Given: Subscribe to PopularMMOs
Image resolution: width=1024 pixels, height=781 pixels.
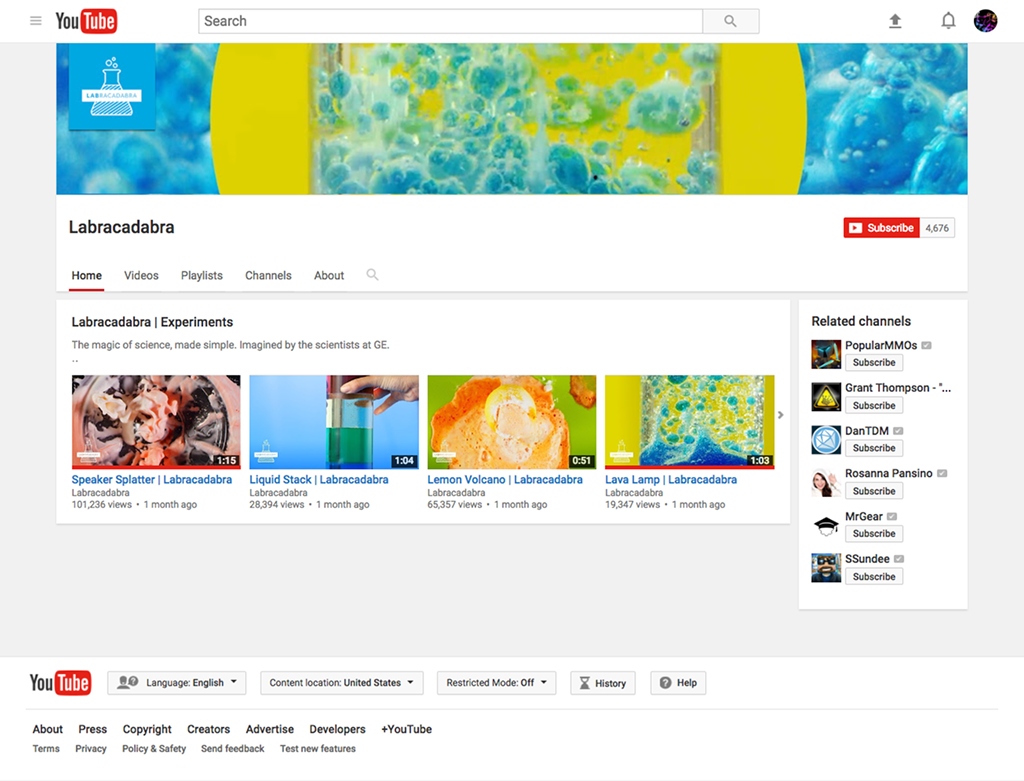Looking at the screenshot, I should pos(874,362).
